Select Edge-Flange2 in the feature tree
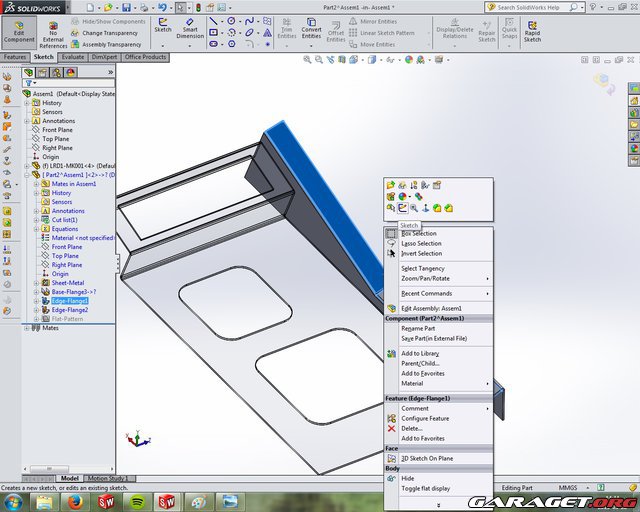Viewport: 640px width, 512px height. tap(69, 310)
